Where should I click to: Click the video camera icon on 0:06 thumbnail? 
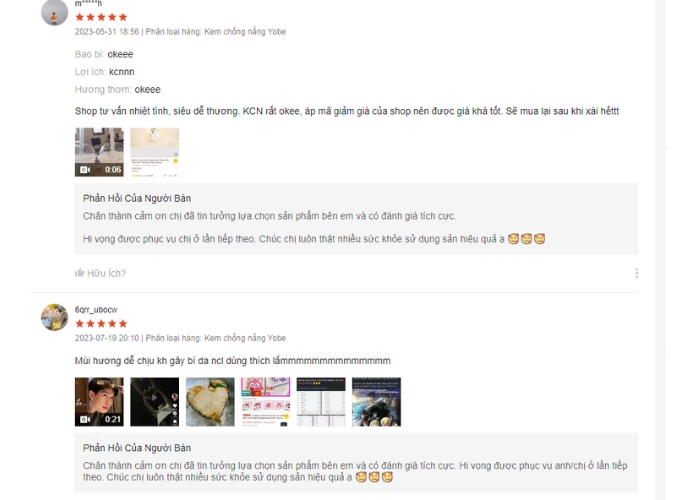click(x=85, y=170)
